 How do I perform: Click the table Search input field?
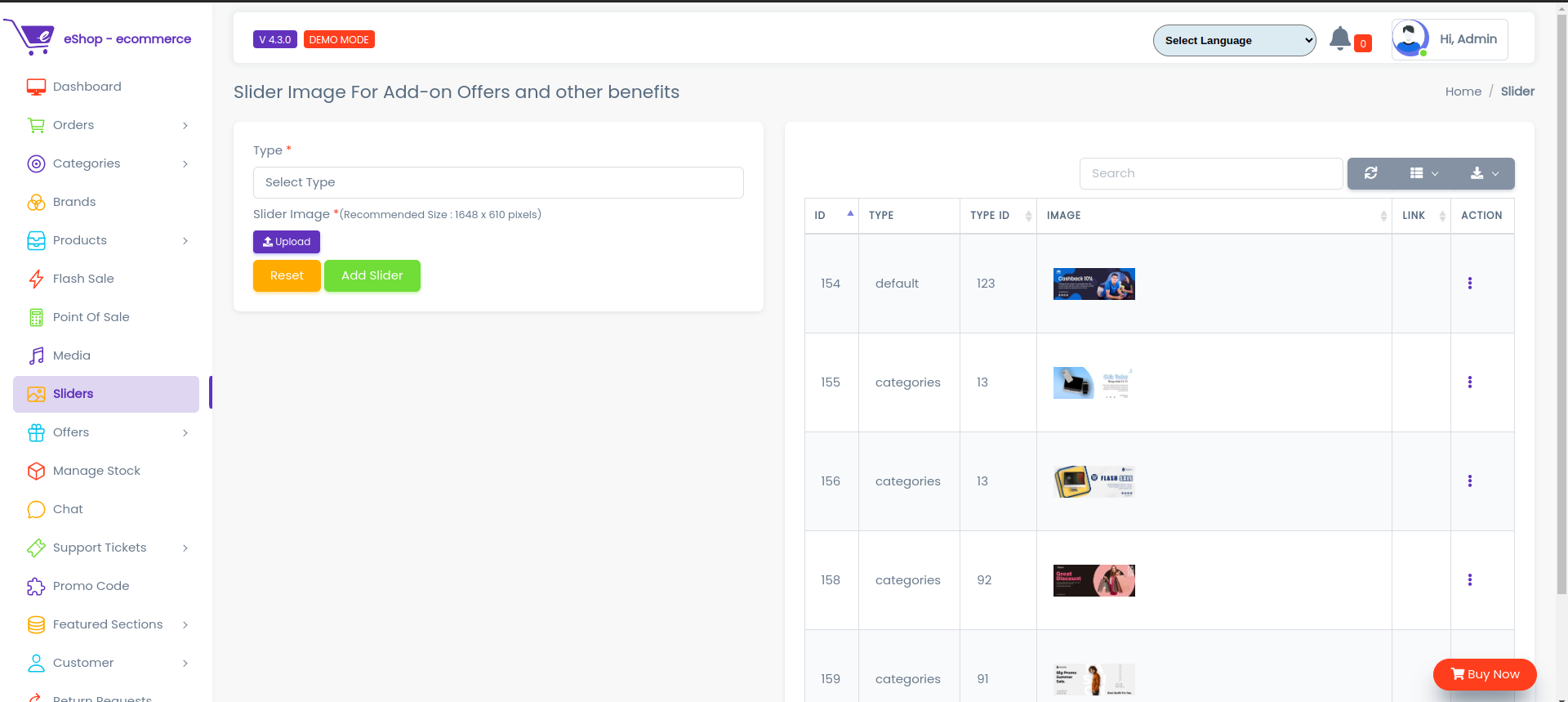pyautogui.click(x=1211, y=173)
